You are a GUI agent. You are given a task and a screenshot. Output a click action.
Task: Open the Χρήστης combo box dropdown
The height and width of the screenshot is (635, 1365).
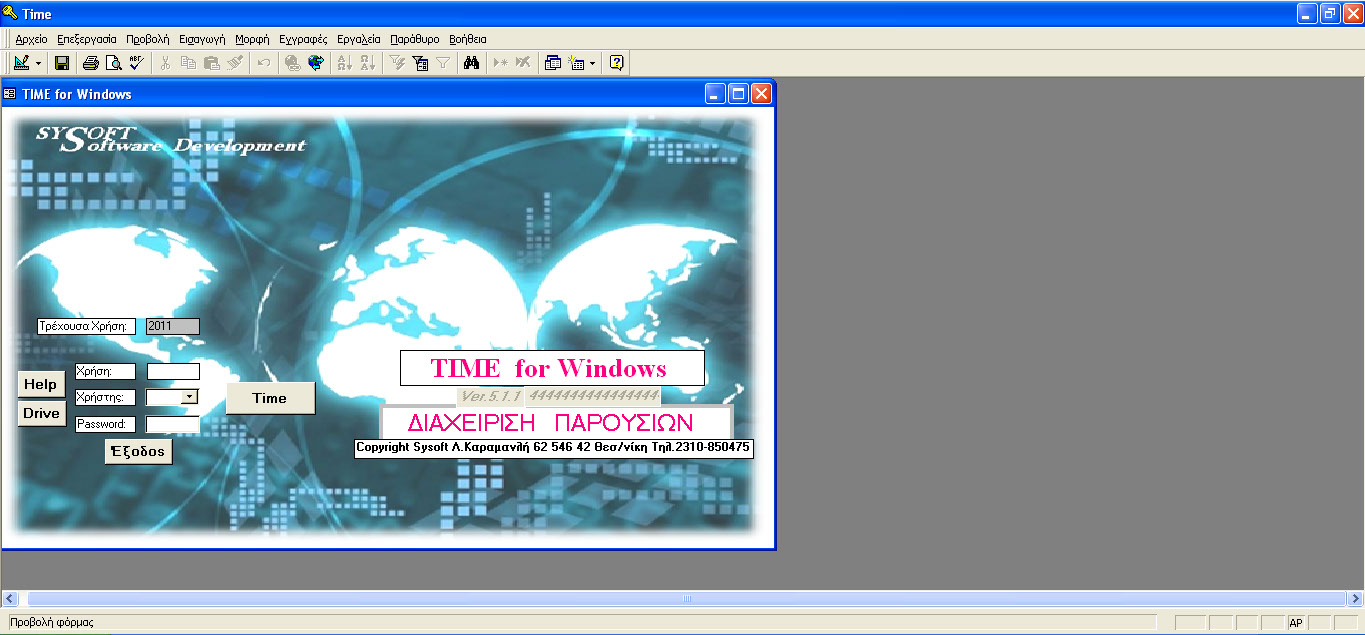[x=189, y=397]
